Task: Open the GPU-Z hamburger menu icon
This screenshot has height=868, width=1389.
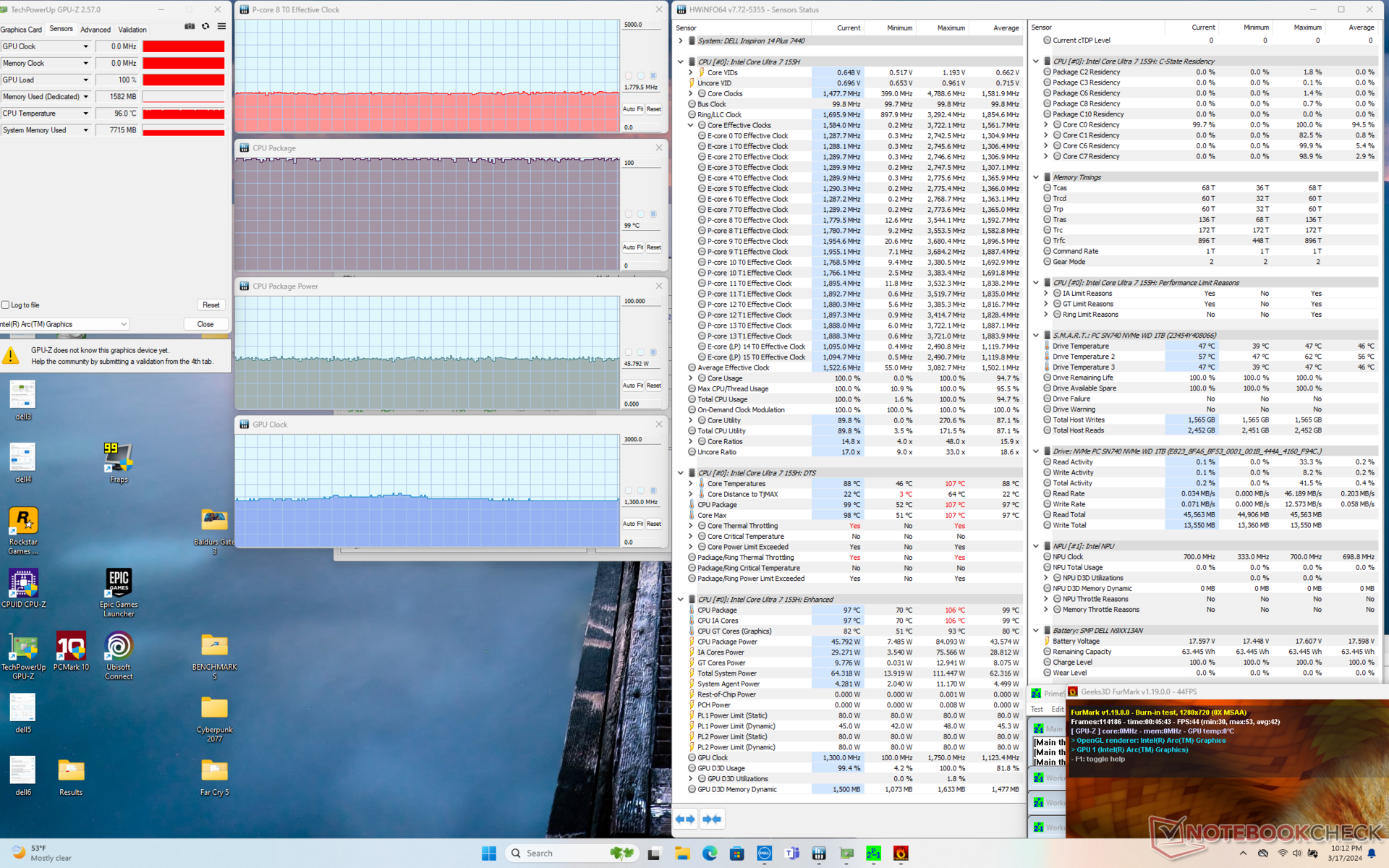Action: pyautogui.click(x=221, y=26)
